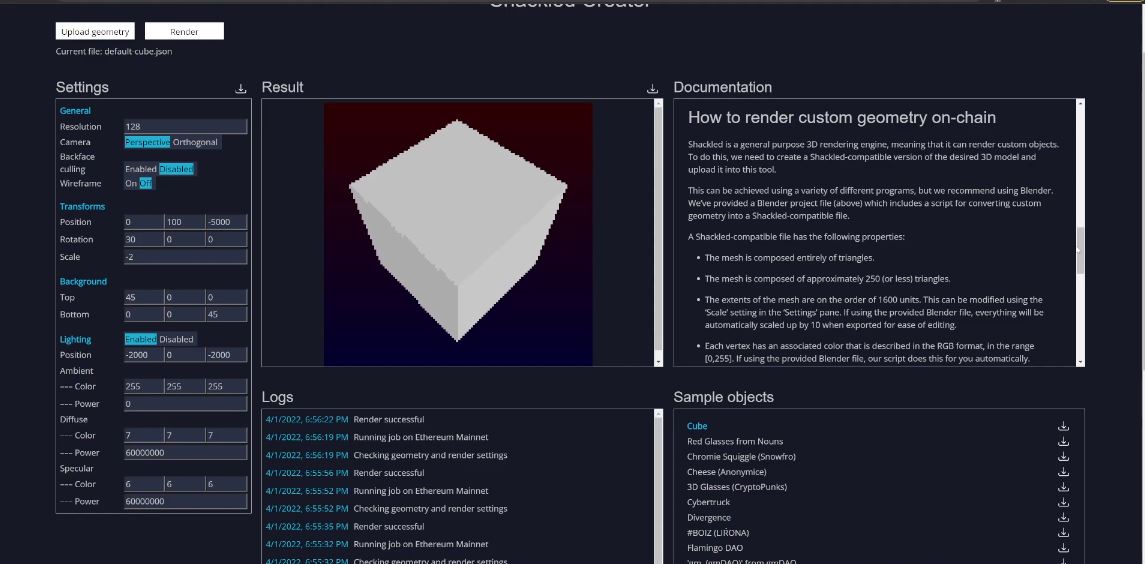Viewport: 1145px width, 564px height.
Task: Click the Documentation panel scrollbar thumb
Action: click(x=1080, y=251)
